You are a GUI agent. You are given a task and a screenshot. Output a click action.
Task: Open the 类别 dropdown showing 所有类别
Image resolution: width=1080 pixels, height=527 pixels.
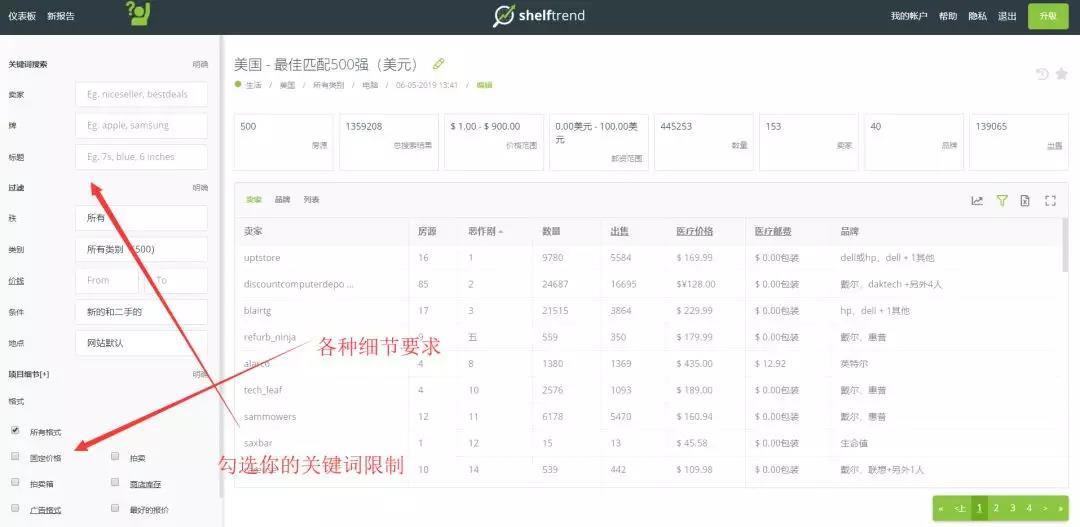[x=141, y=249]
